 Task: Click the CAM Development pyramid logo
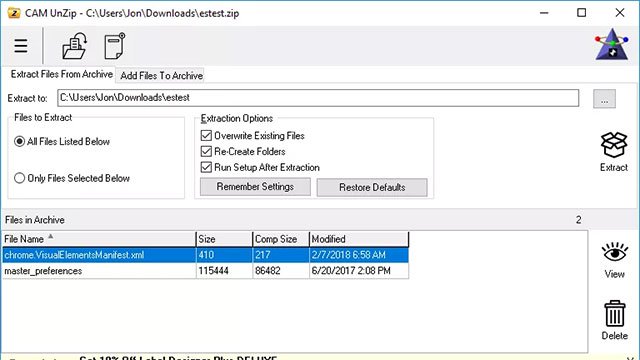[x=611, y=44]
